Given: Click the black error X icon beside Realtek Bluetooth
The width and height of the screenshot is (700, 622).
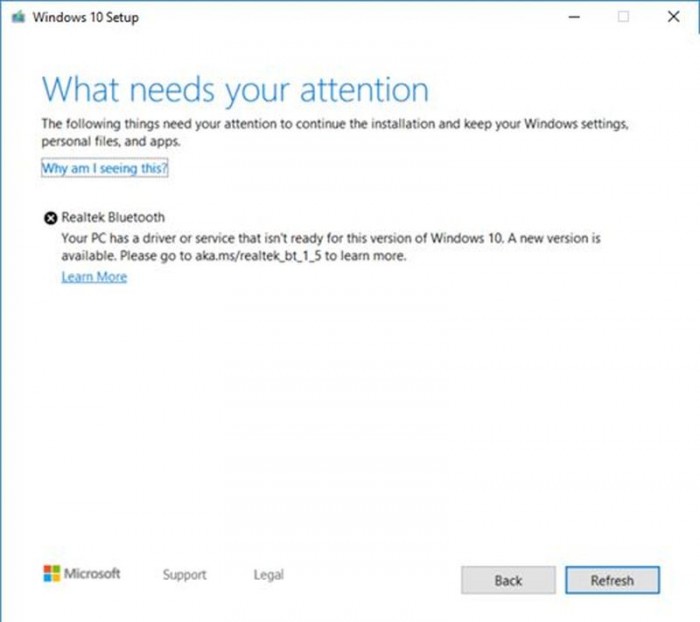Looking at the screenshot, I should [x=50, y=218].
